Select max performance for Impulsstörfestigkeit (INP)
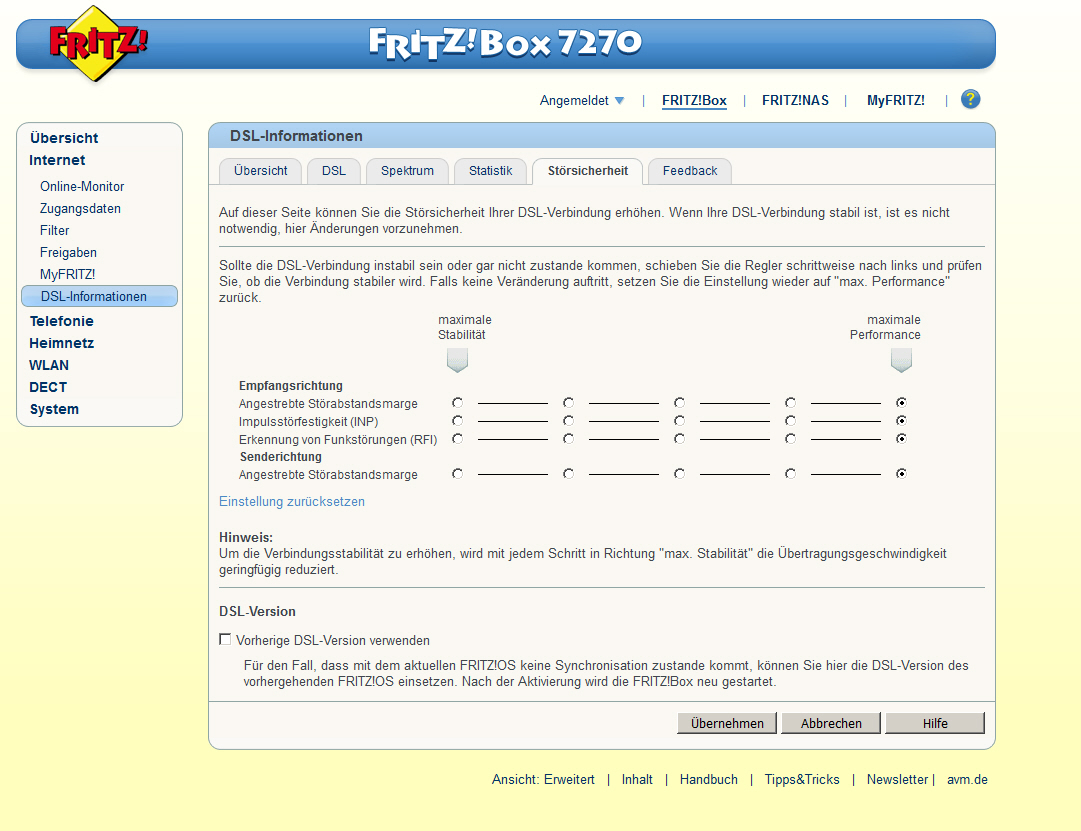 901,421
